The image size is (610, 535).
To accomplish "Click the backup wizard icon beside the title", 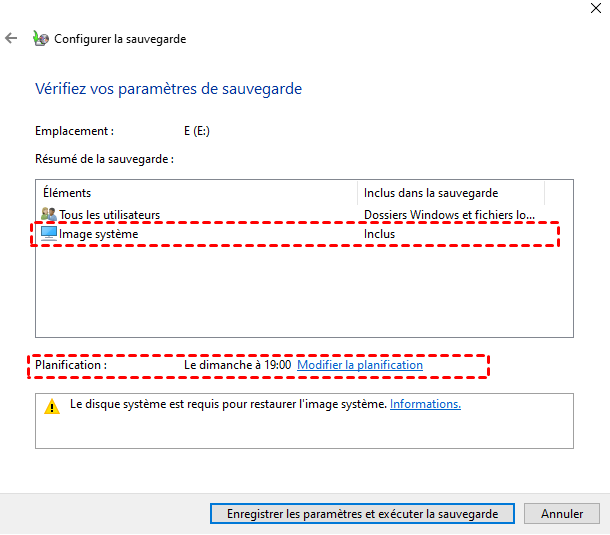I will click(40, 39).
